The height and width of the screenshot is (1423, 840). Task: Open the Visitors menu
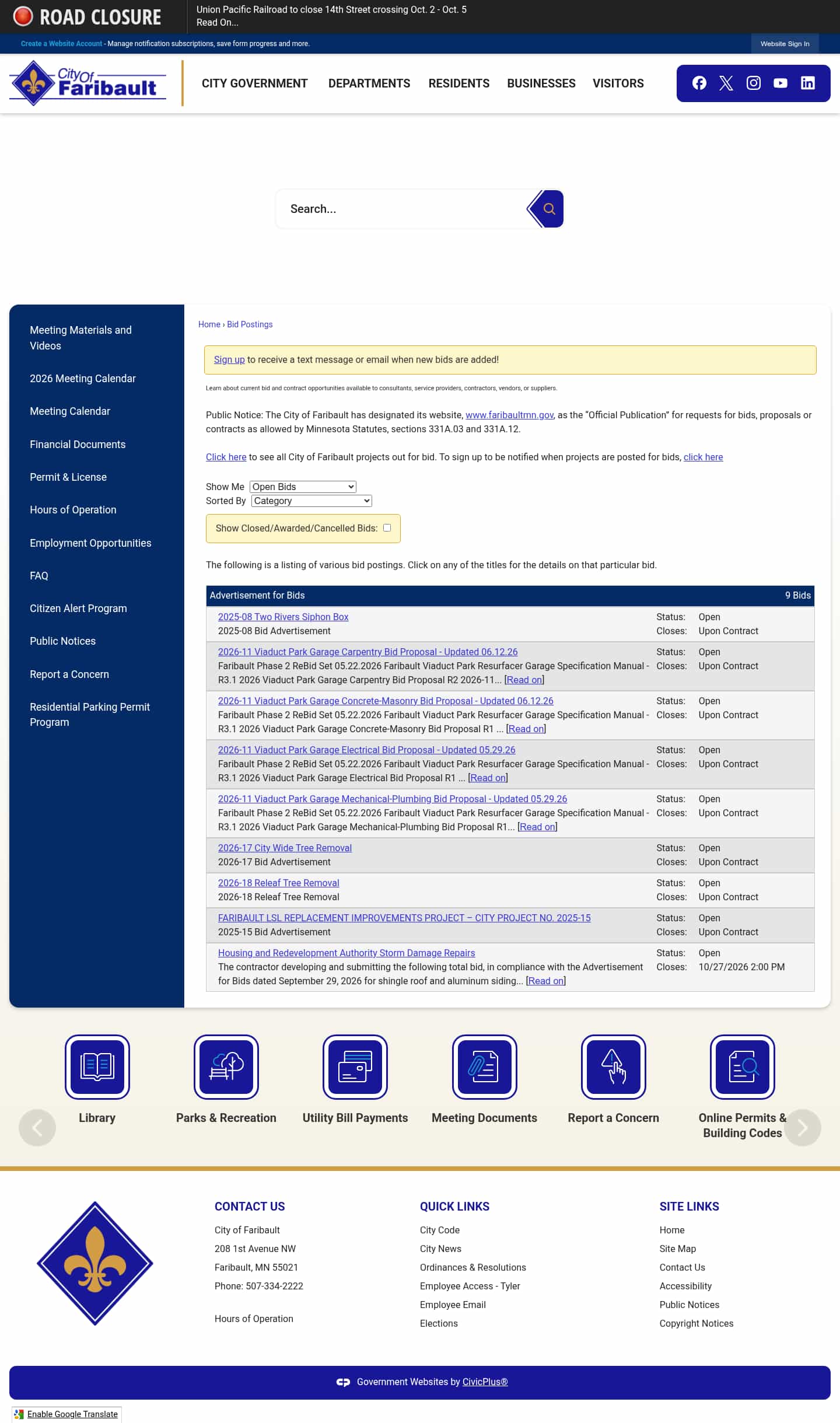pos(618,83)
